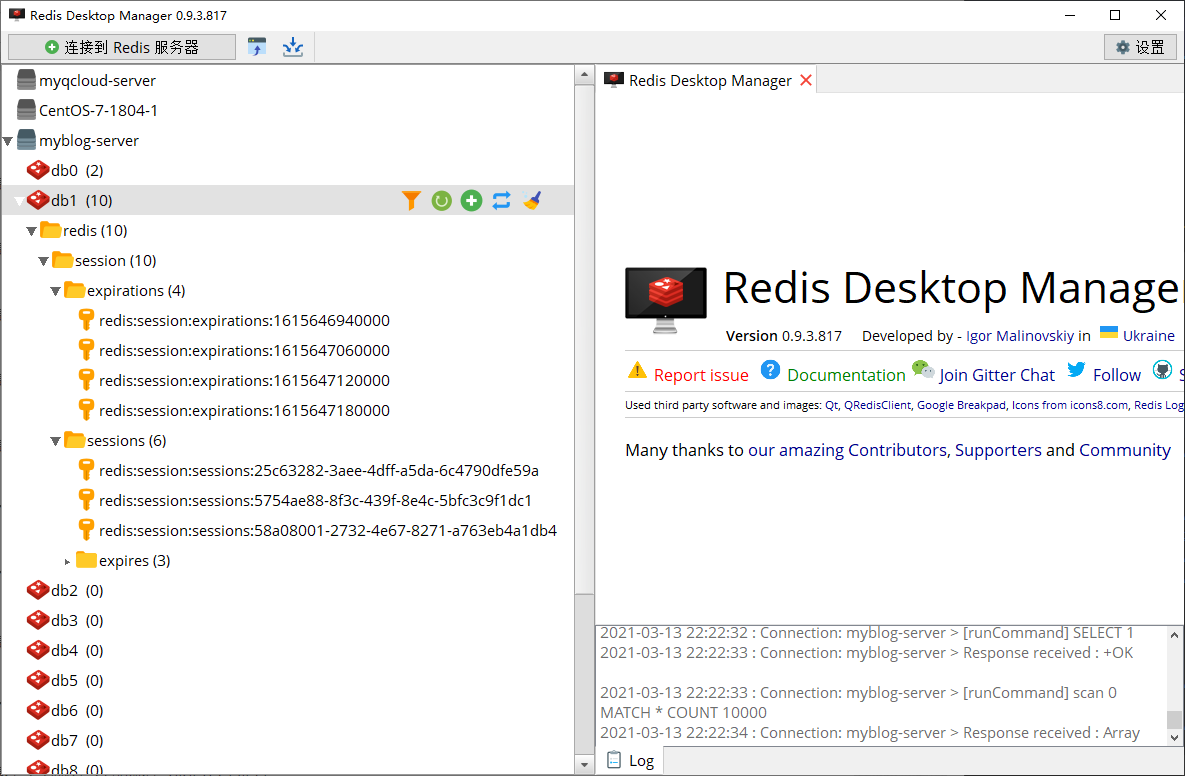Click the export connections toolbar icon

point(293,47)
